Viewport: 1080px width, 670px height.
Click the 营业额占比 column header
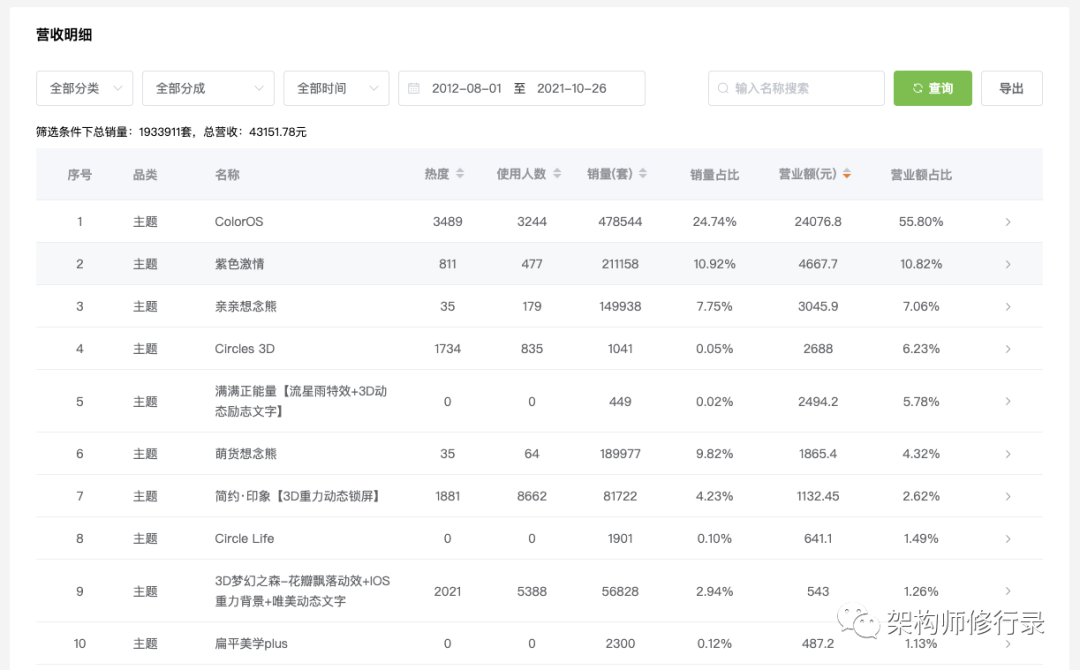click(x=921, y=175)
